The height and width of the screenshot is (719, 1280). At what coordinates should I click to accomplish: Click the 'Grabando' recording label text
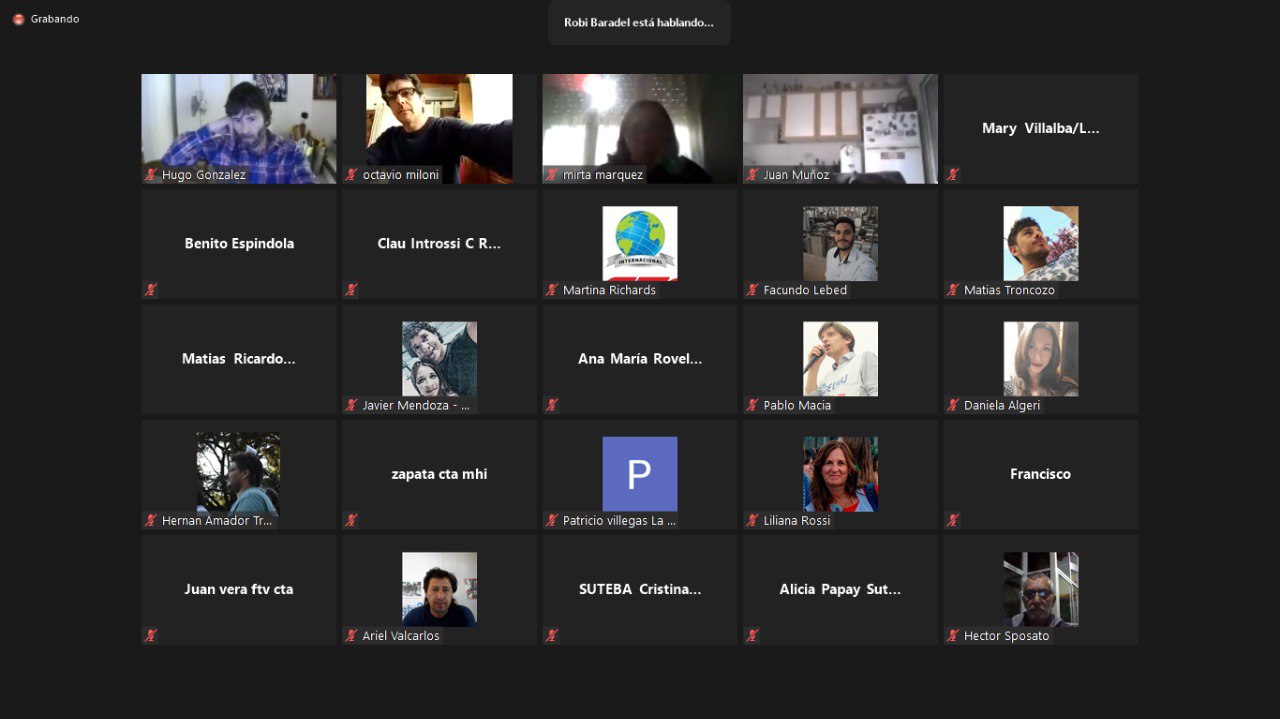(55, 19)
